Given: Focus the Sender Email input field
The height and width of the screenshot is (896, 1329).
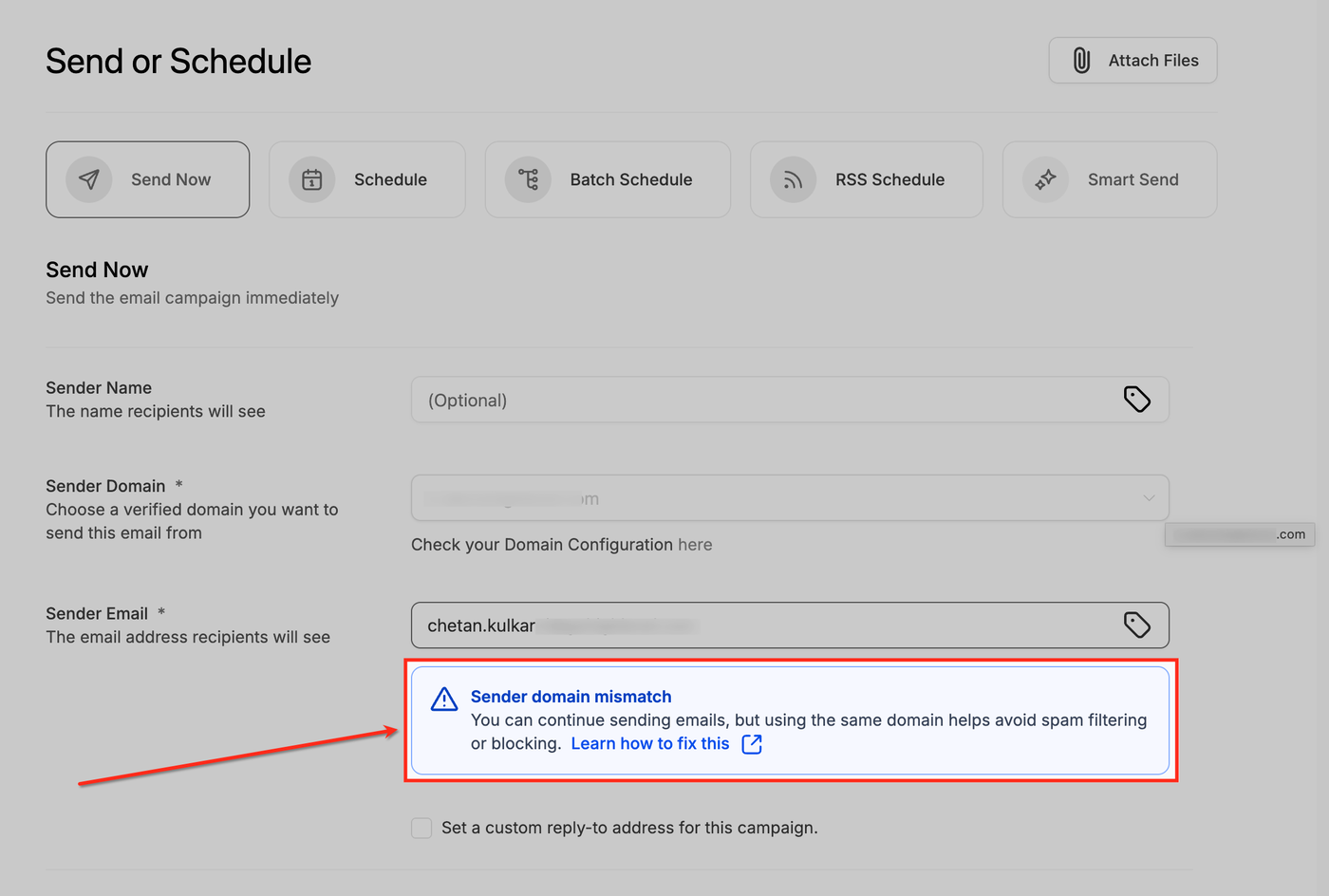Looking at the screenshot, I should (790, 625).
